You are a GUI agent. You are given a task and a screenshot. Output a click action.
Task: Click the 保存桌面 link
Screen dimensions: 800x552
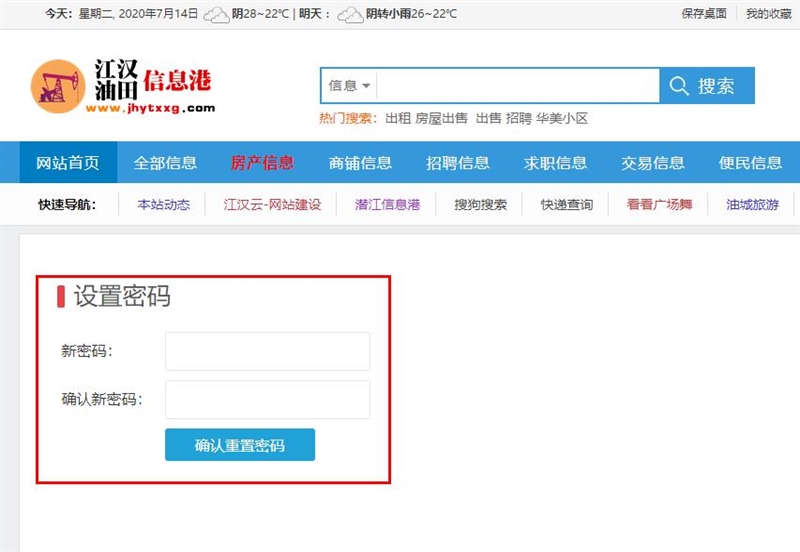click(703, 14)
